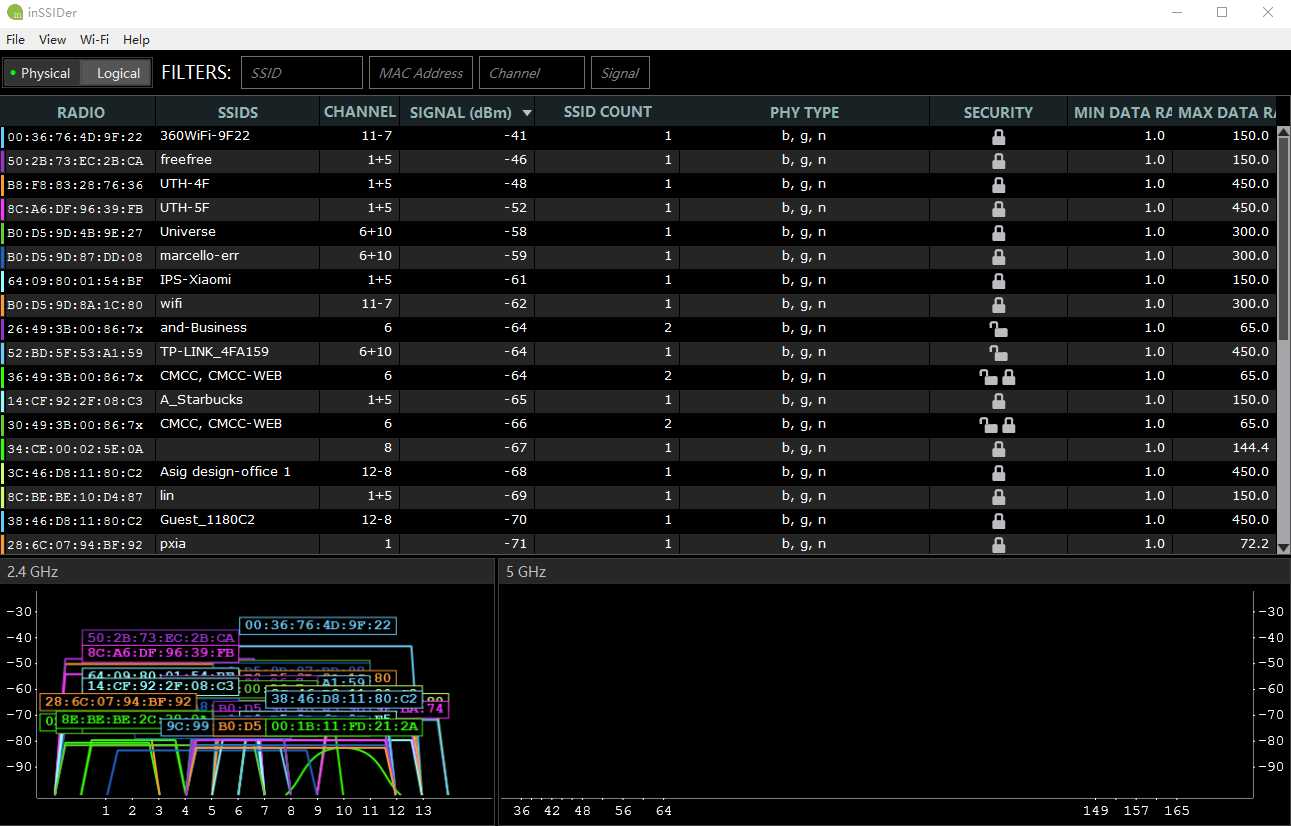
Task: Sort by the SSID COUNT column header
Action: [x=607, y=112]
